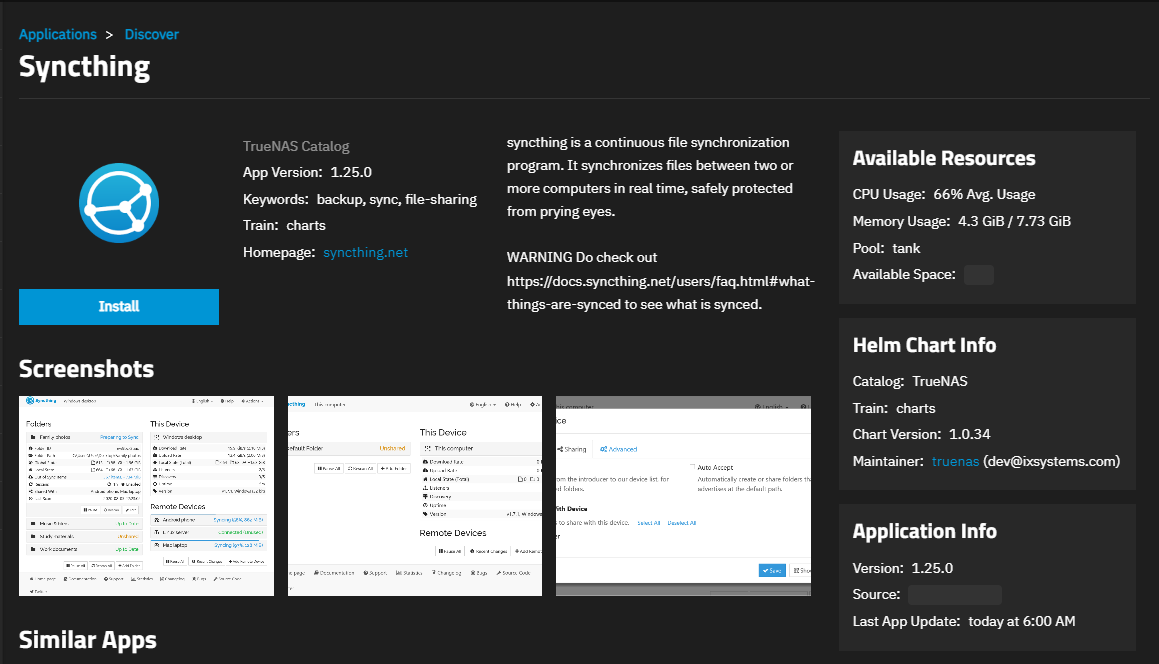Click the Available Resources heading
Viewport: 1159px width, 664px height.
tap(944, 158)
